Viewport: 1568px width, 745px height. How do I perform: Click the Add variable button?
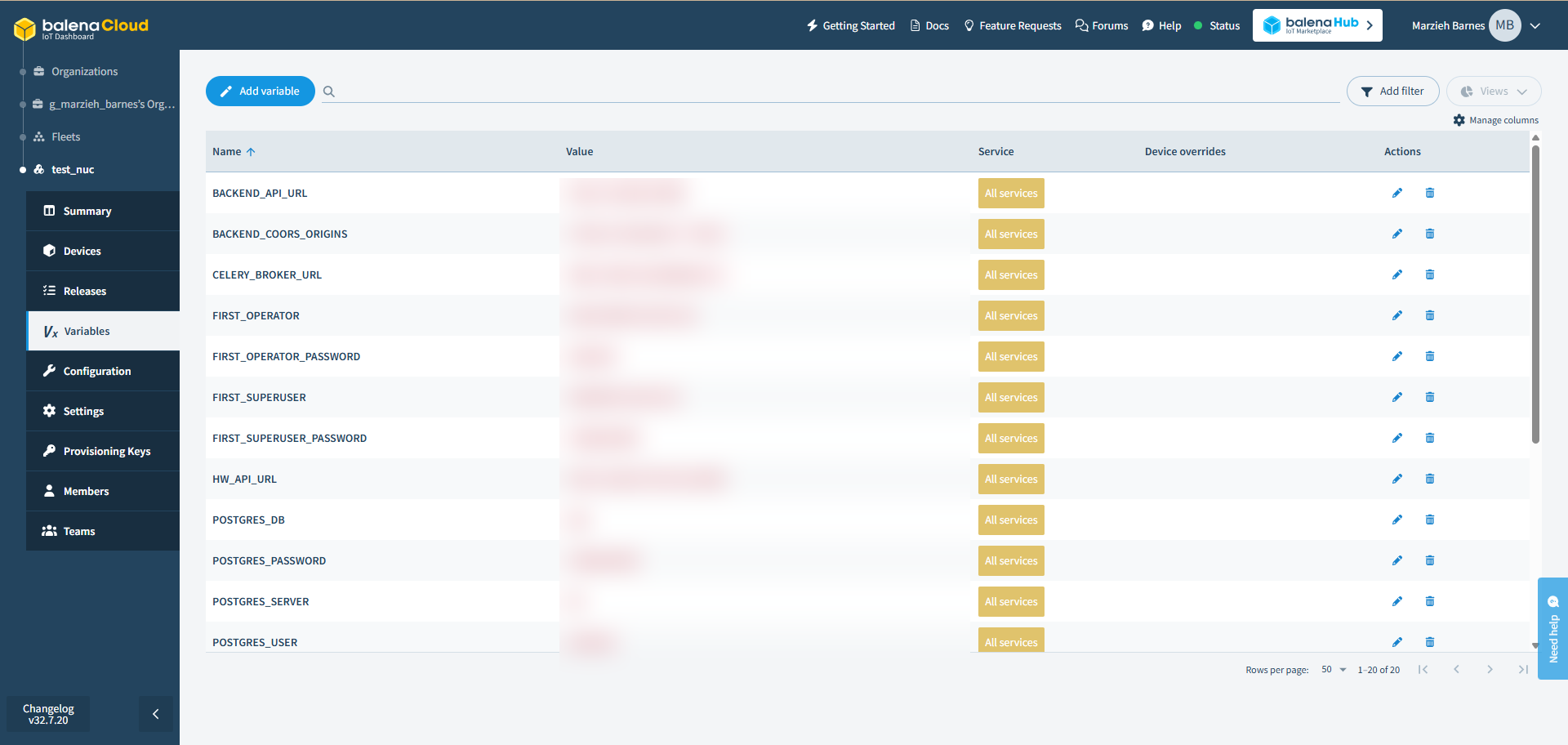coord(261,91)
